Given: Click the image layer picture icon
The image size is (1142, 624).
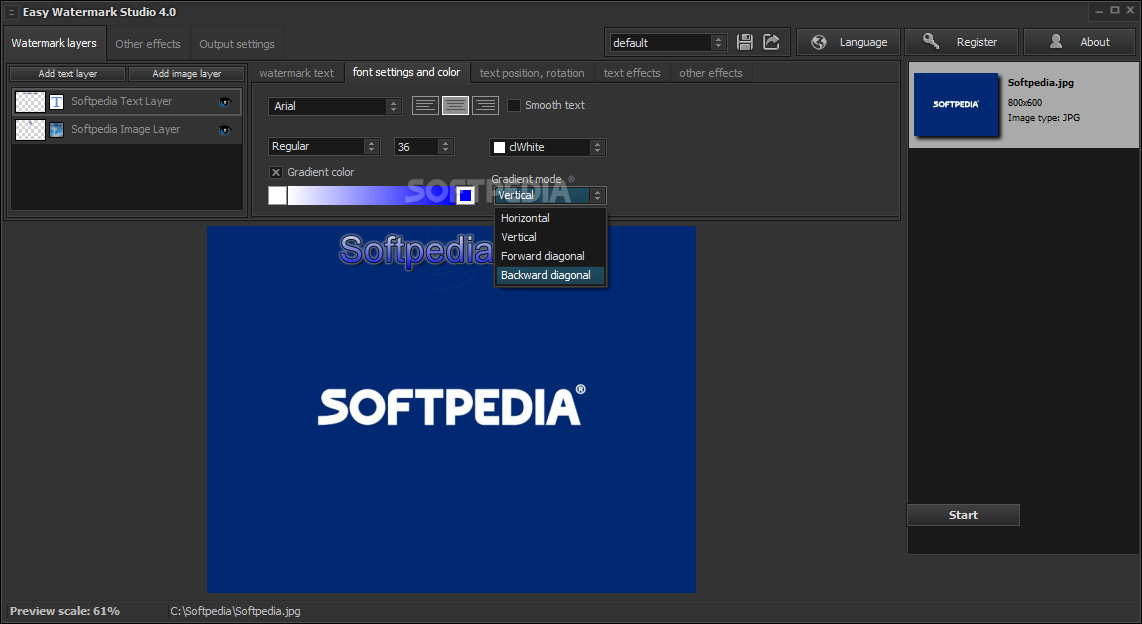Looking at the screenshot, I should tap(56, 130).
